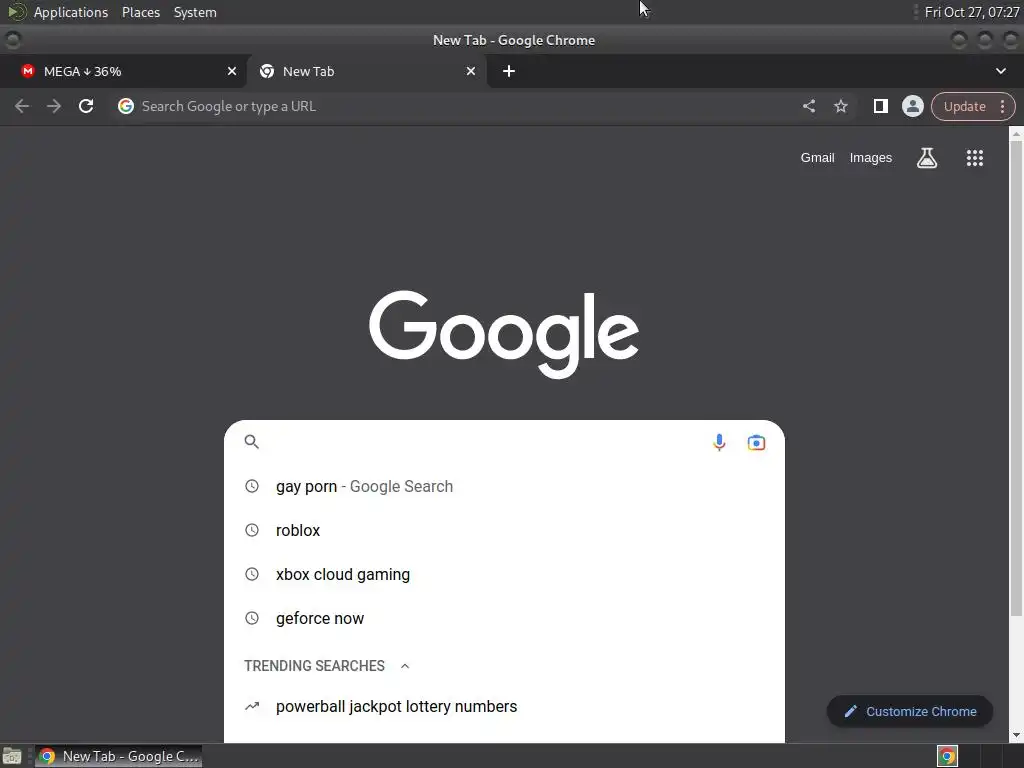Click the Google icon in address bar
The width and height of the screenshot is (1024, 768).
(126, 106)
